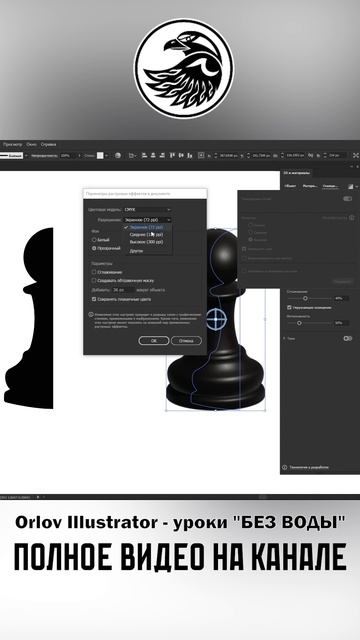Screen dimensions: 360x640
Task: Toggle the Тени switch
Action: (x=348, y=338)
